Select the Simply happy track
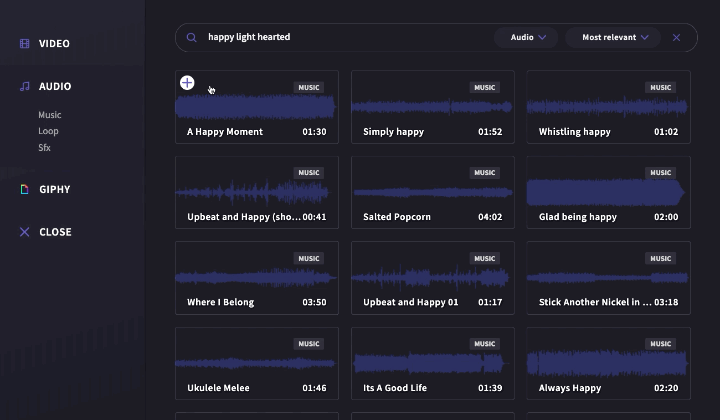Screen dimensions: 720x420 [432, 107]
